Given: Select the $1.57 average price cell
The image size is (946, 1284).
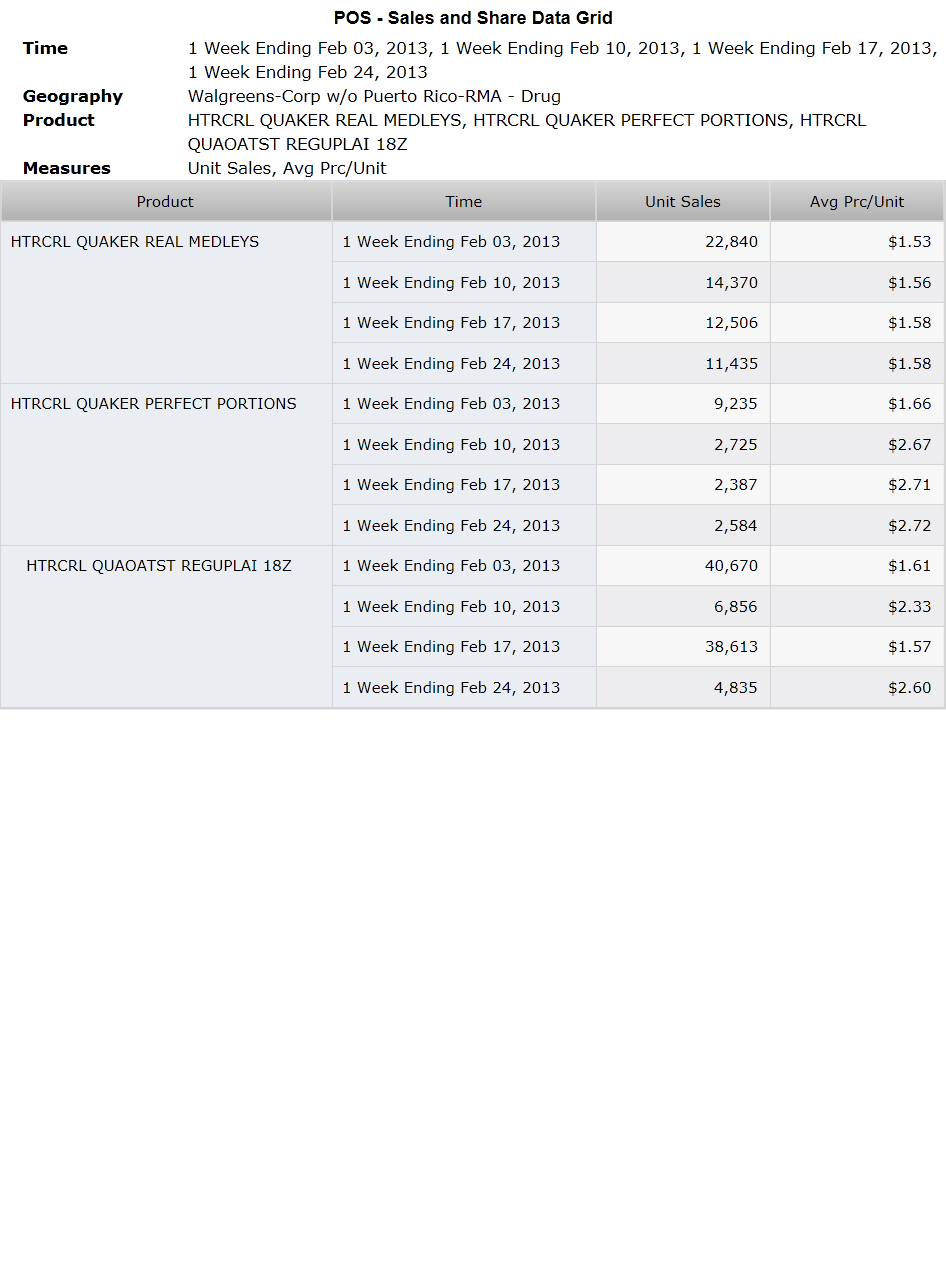Looking at the screenshot, I should click(x=857, y=647).
